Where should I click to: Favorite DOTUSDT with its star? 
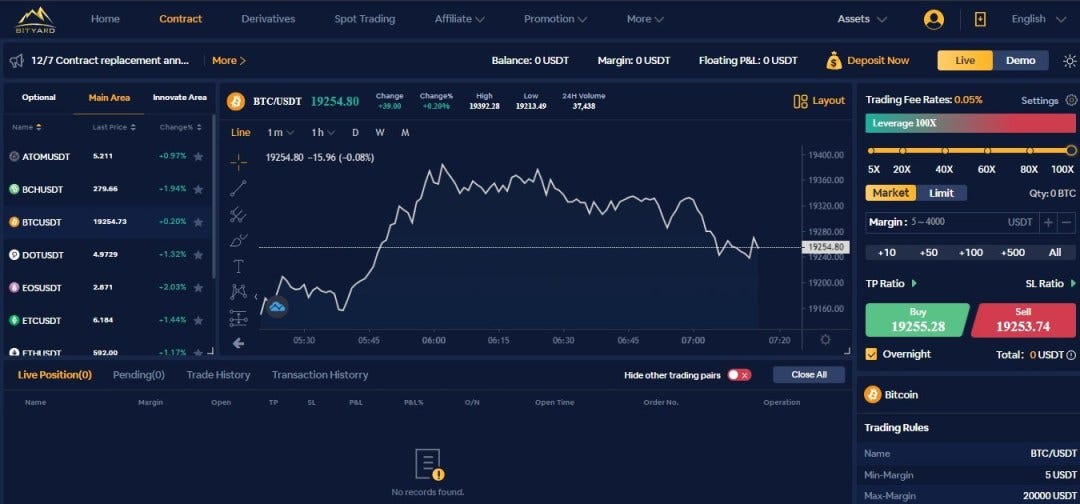click(x=198, y=255)
